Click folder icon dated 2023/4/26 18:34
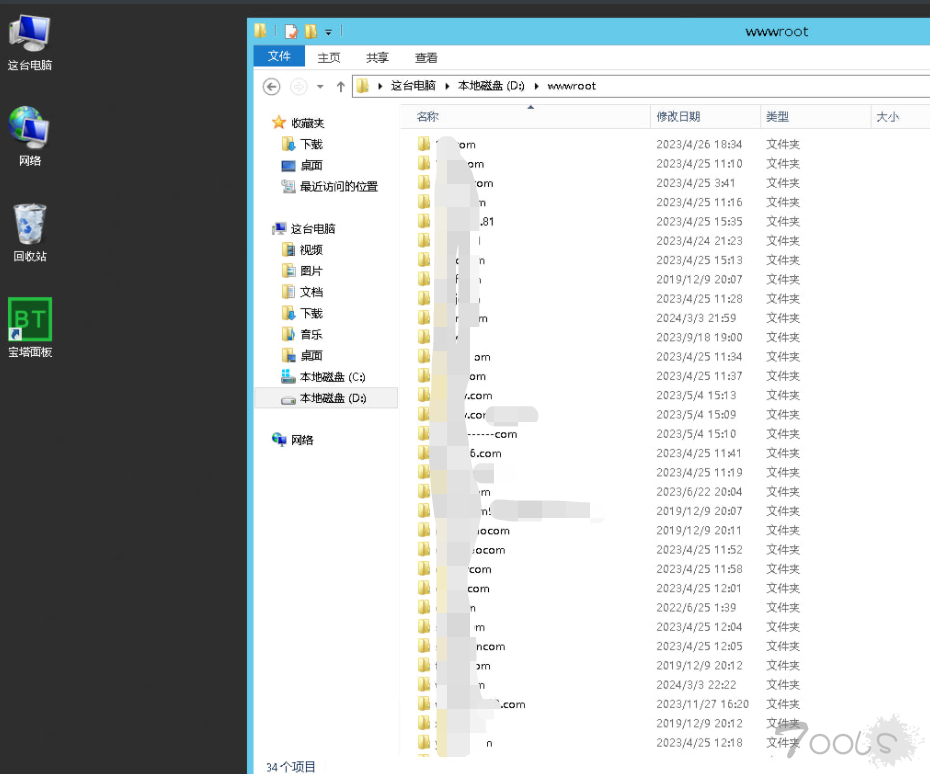The height and width of the screenshot is (774, 930). tap(423, 144)
